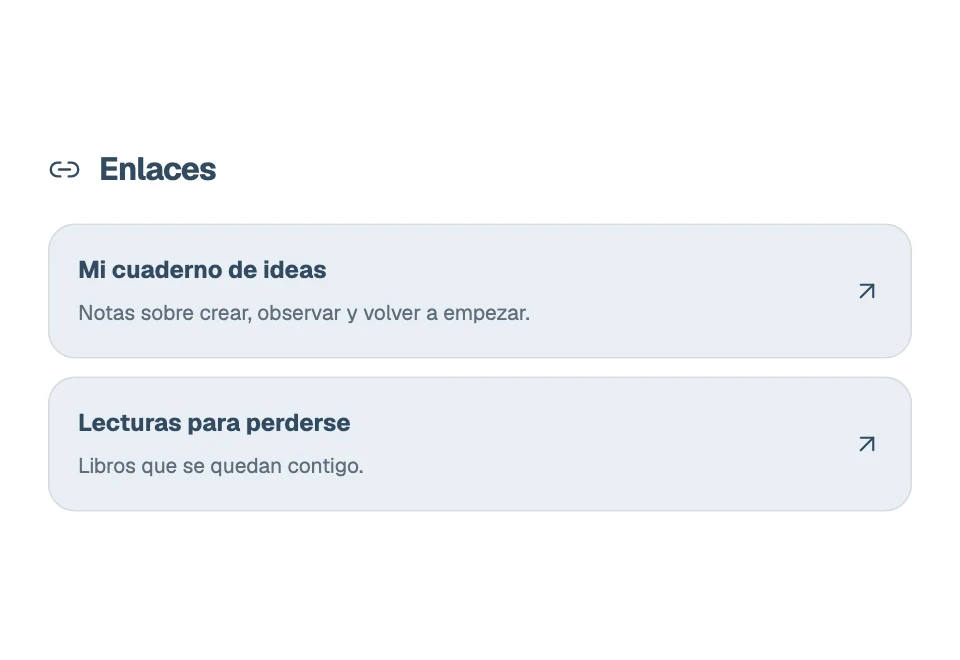
Task: Click the chain link icon beside Enlaces
Action: (x=64, y=170)
